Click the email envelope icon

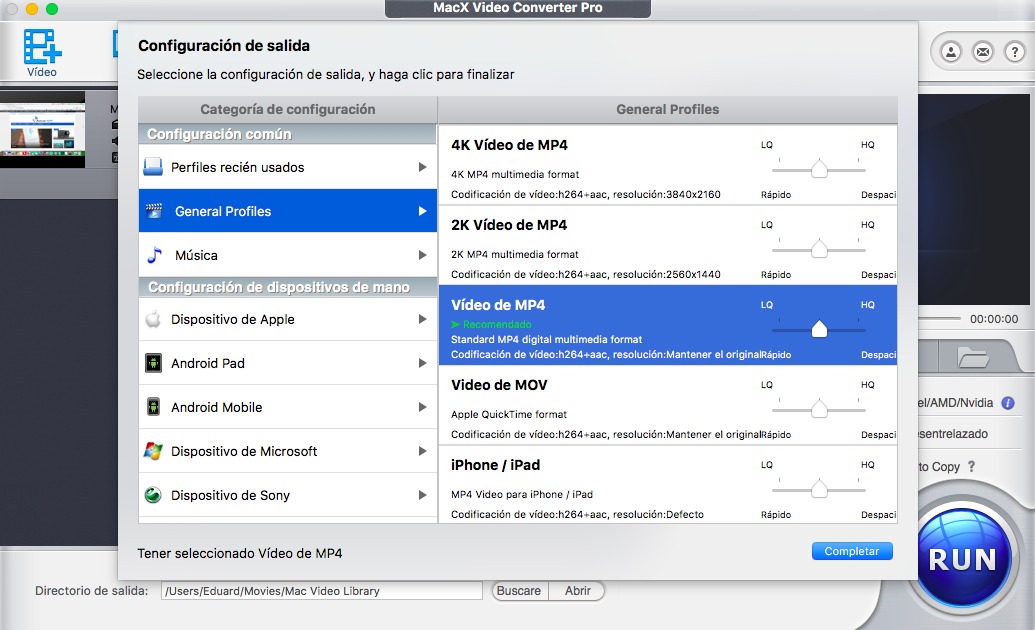(983, 52)
